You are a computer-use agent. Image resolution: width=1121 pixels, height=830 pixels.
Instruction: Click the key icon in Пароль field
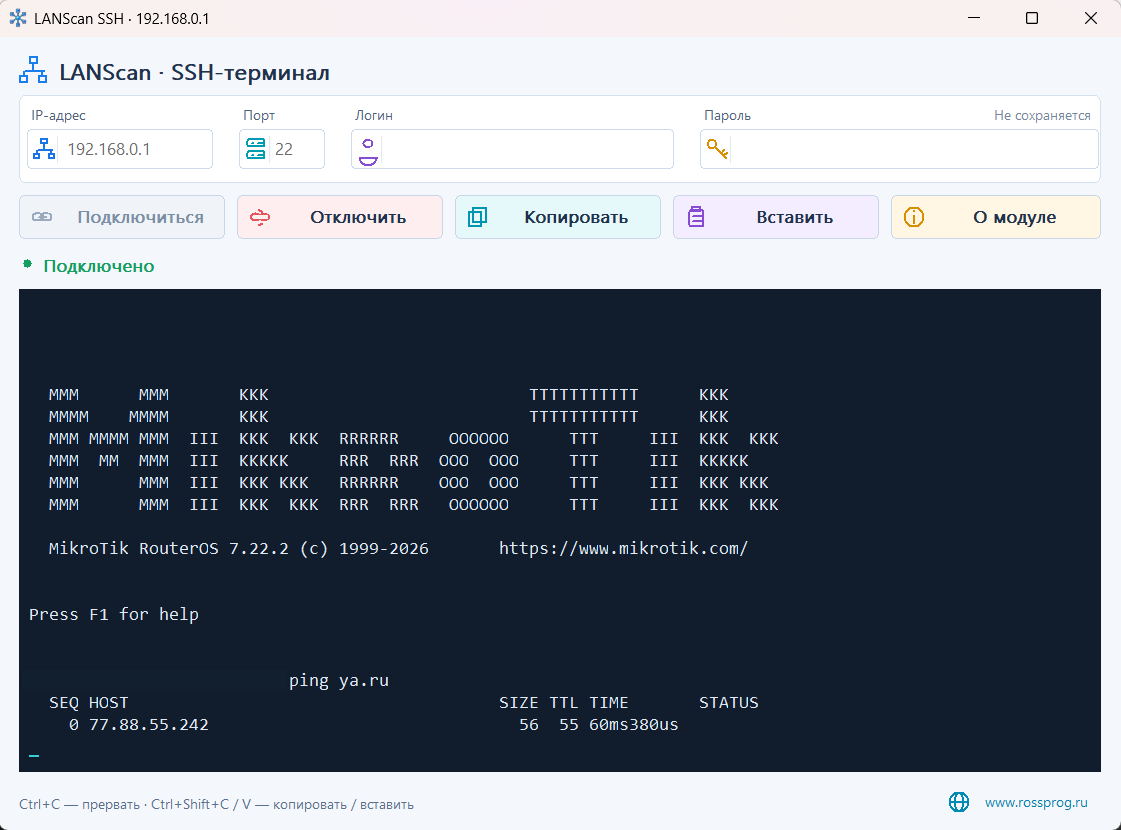717,149
